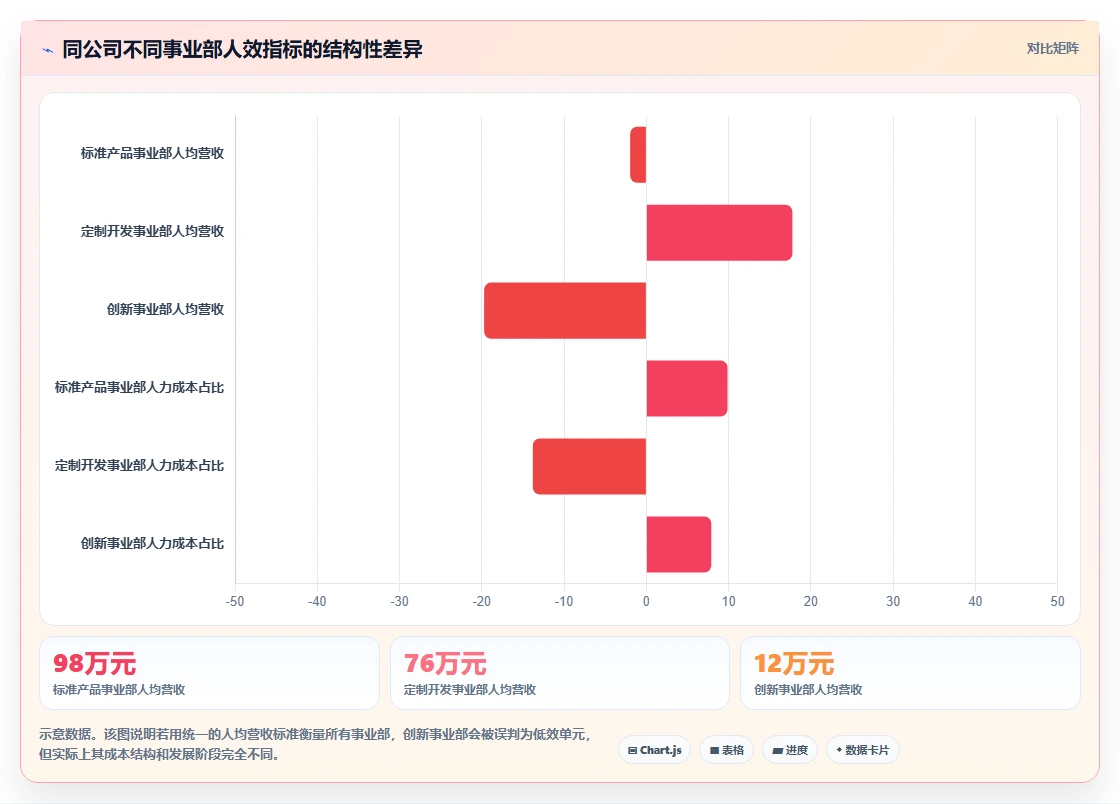Click y-axis label 创新事业部人力成本占比

[x=152, y=543]
